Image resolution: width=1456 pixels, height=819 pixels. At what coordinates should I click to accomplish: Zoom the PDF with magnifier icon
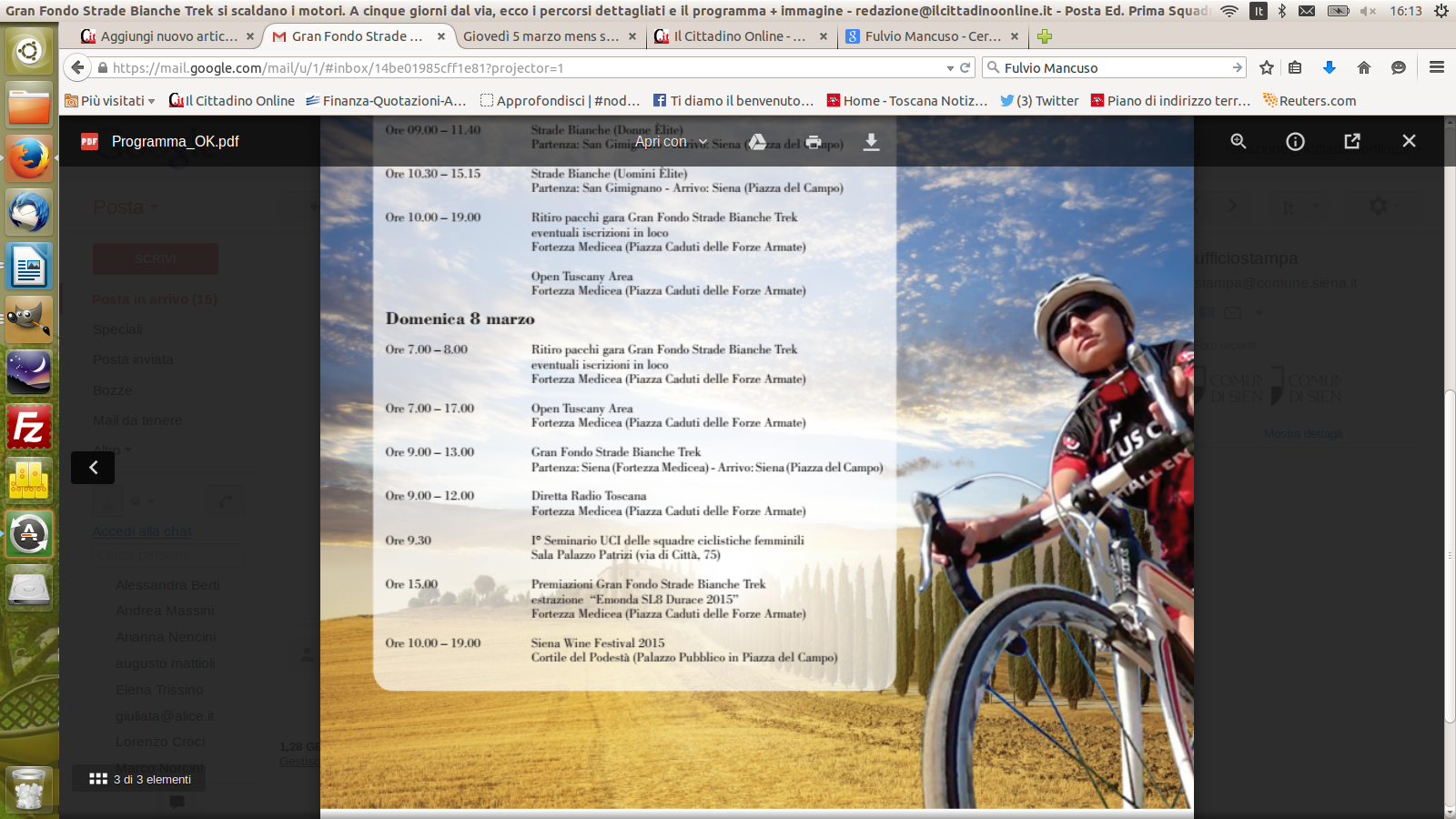tap(1239, 141)
